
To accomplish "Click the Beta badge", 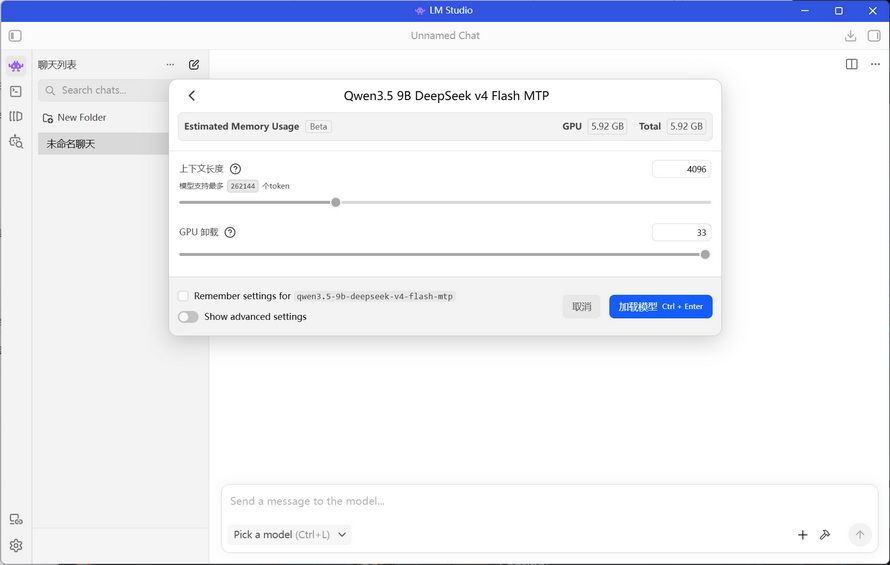I will pos(318,127).
